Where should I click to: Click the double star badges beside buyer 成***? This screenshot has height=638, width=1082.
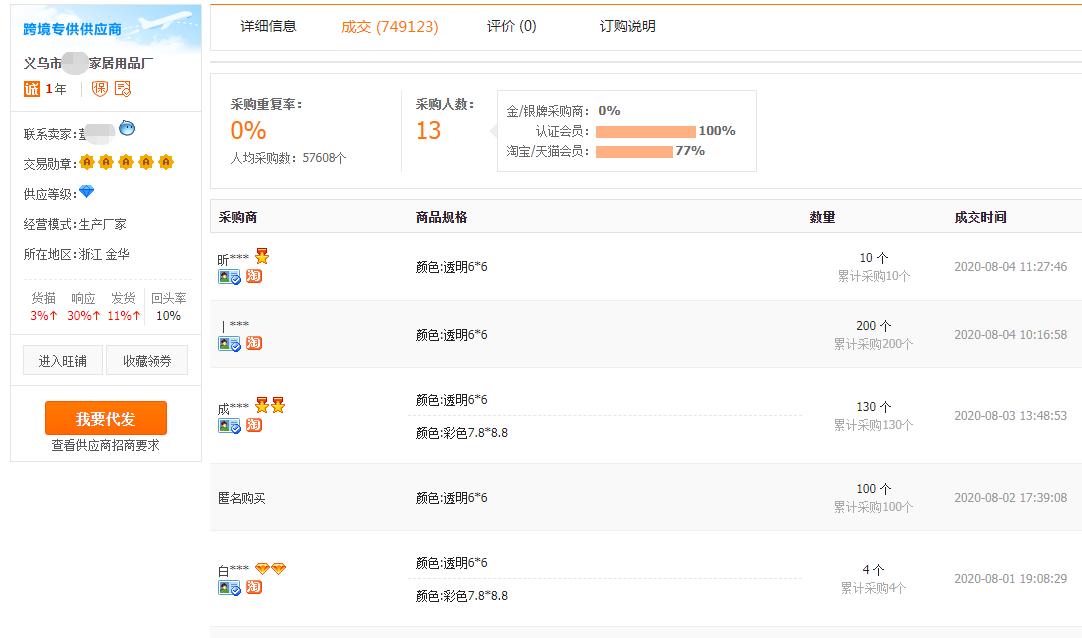point(268,405)
